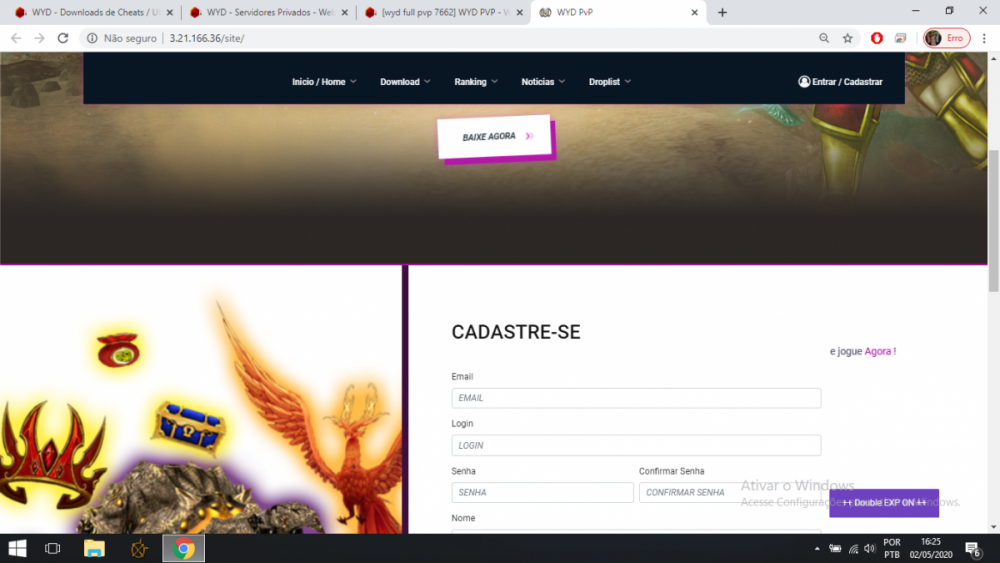Click the POR PTB language indicator
The height and width of the screenshot is (563, 1000).
892,548
